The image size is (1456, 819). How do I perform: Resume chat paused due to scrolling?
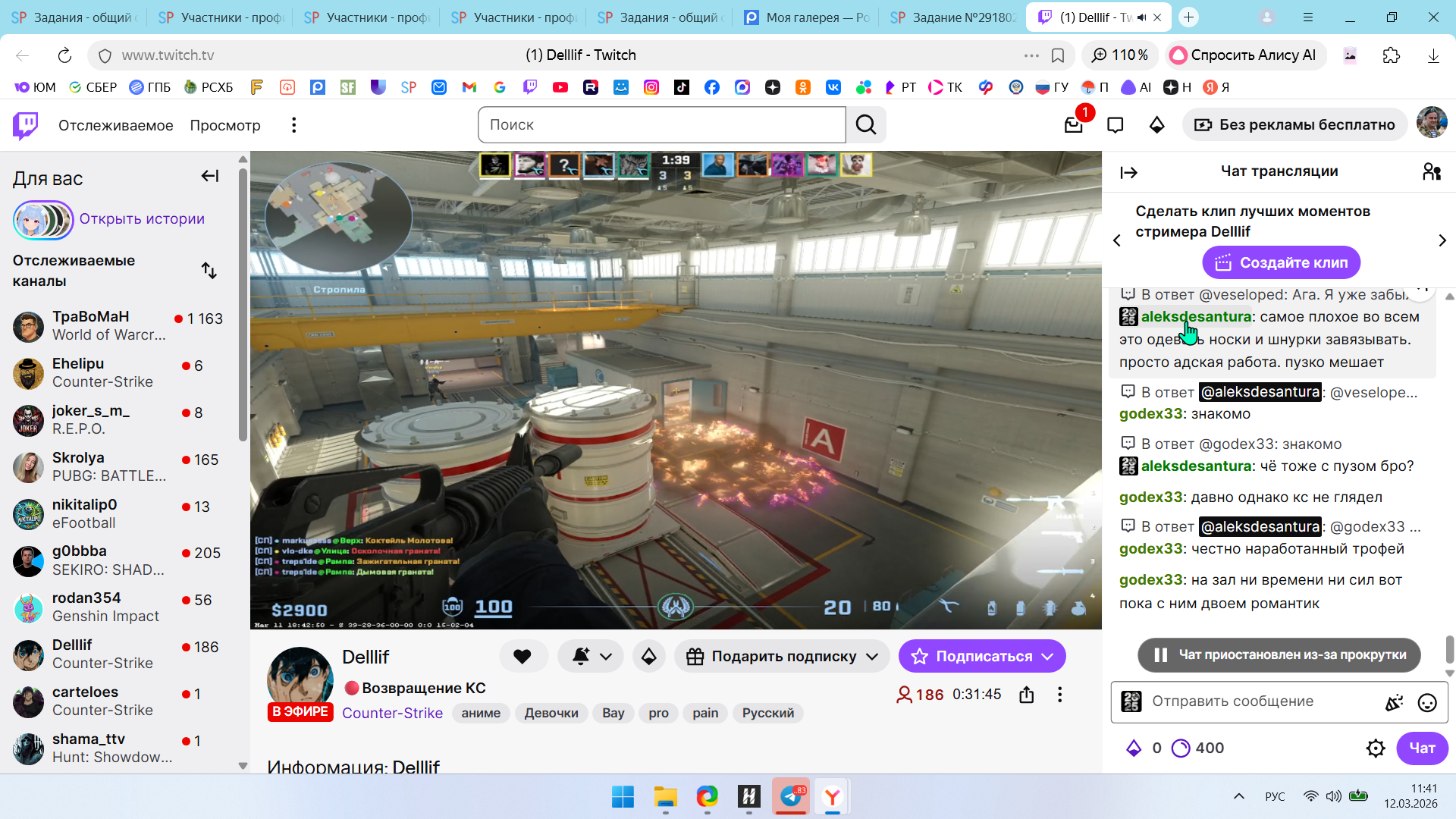pyautogui.click(x=1279, y=655)
